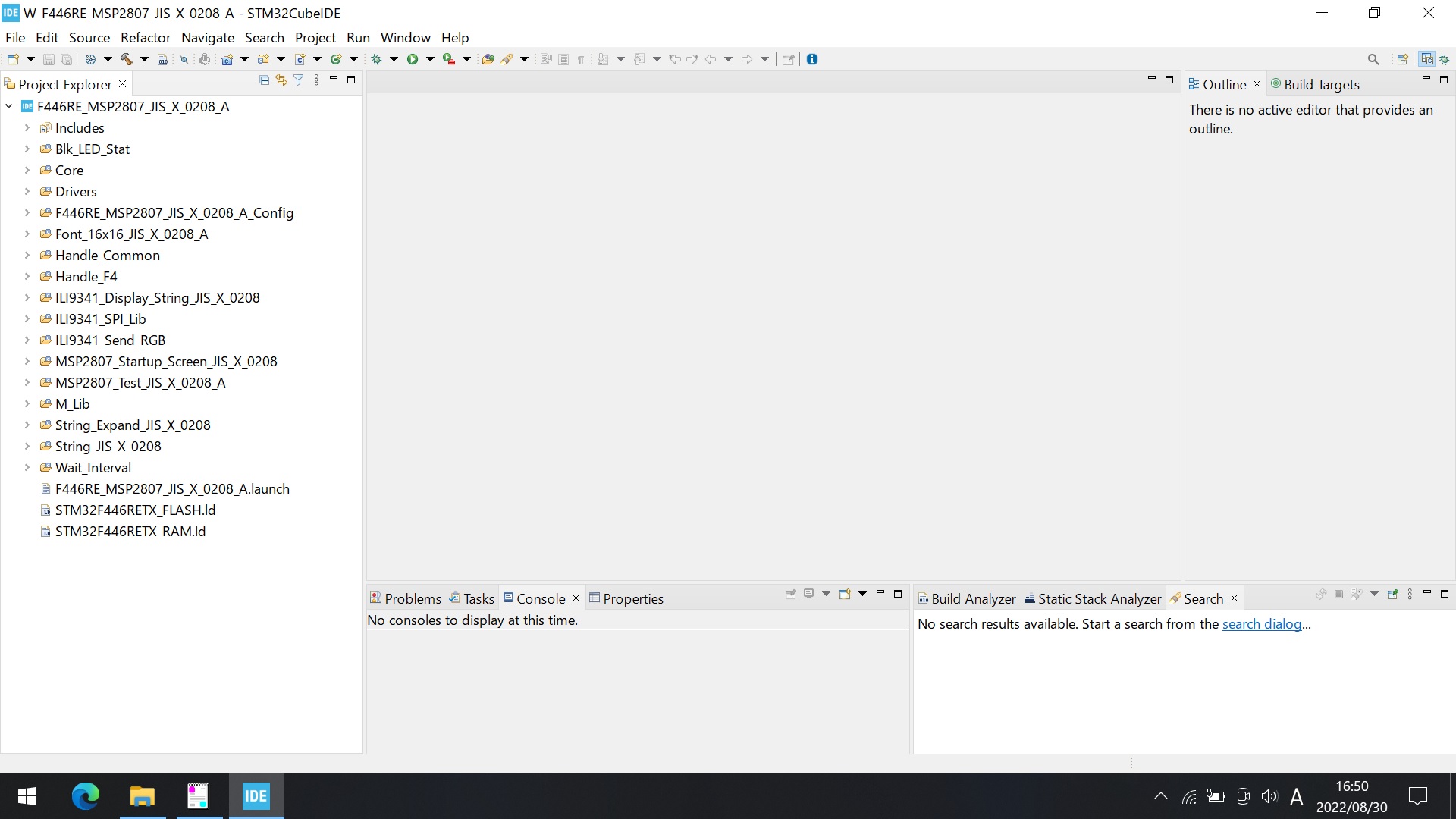Open the Run button dropdown arrow
The image size is (1456, 819).
point(430,59)
